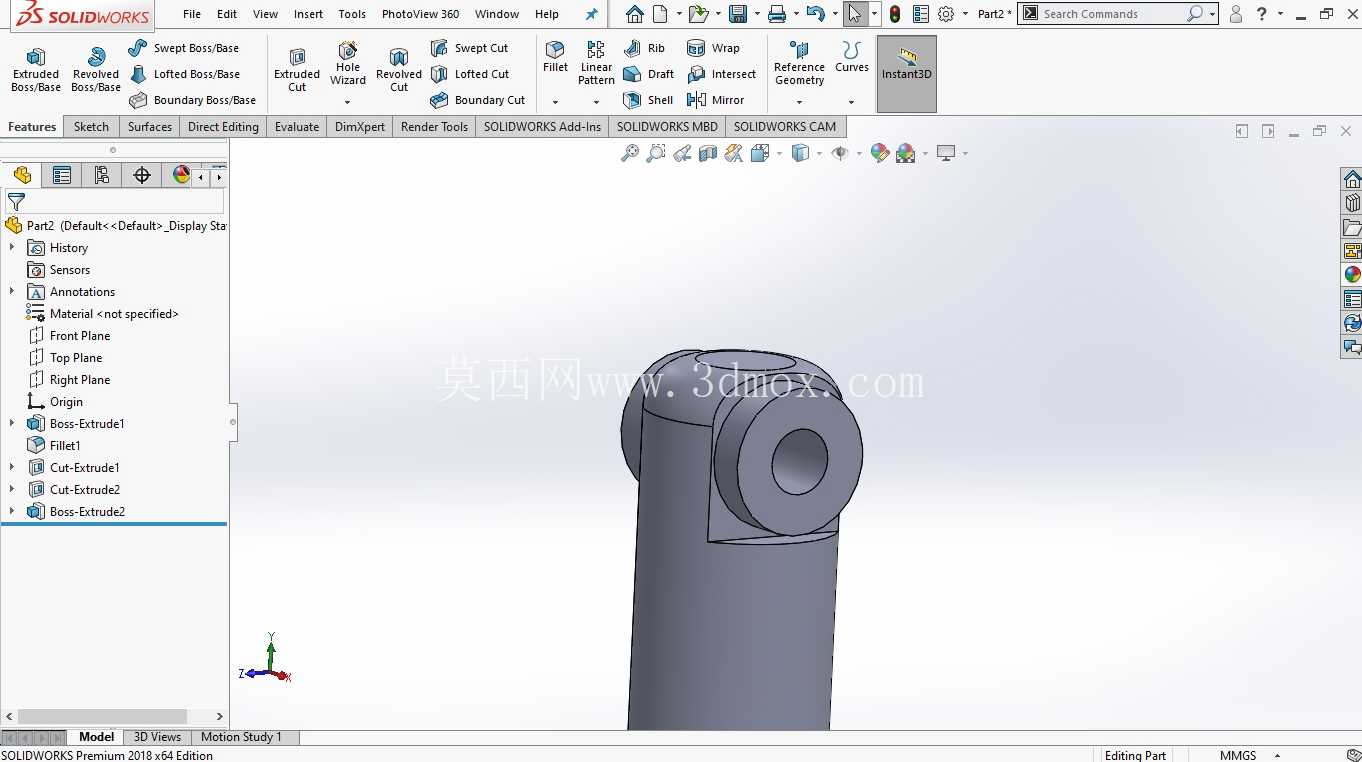Open the File menu
Viewport: 1362px width, 762px height.
click(192, 14)
